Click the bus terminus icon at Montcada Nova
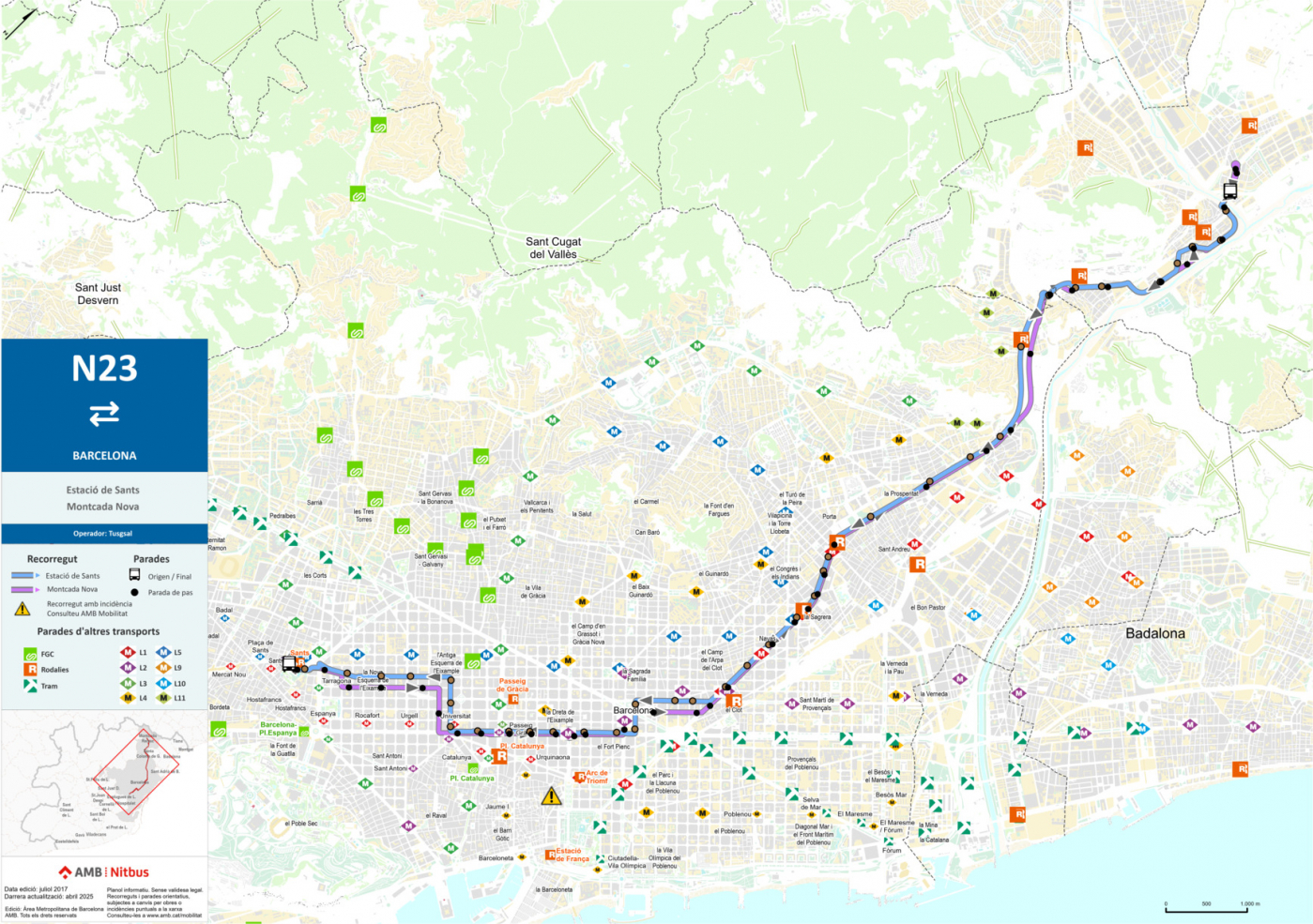 (x=1229, y=190)
